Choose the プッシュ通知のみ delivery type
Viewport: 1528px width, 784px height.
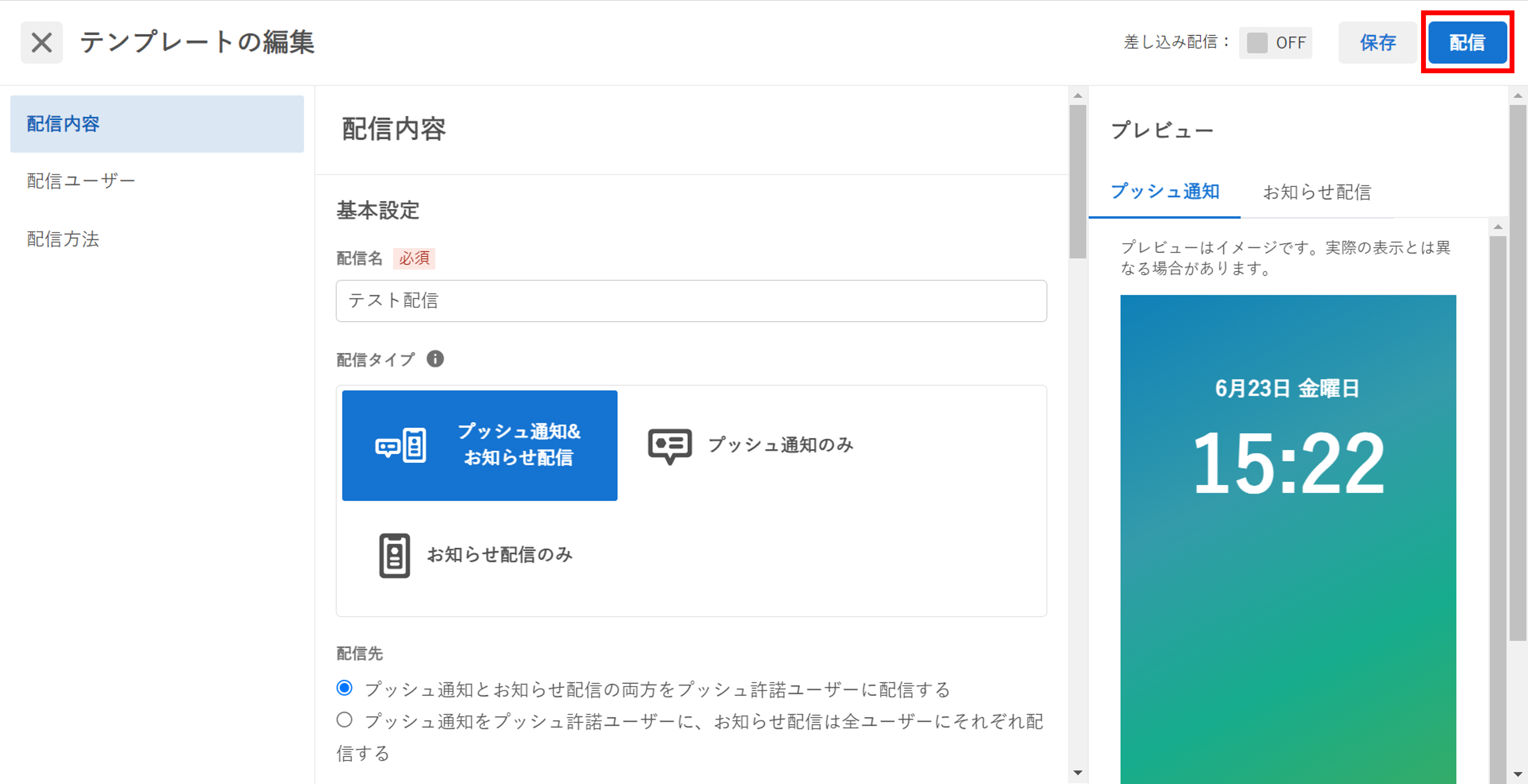click(750, 445)
